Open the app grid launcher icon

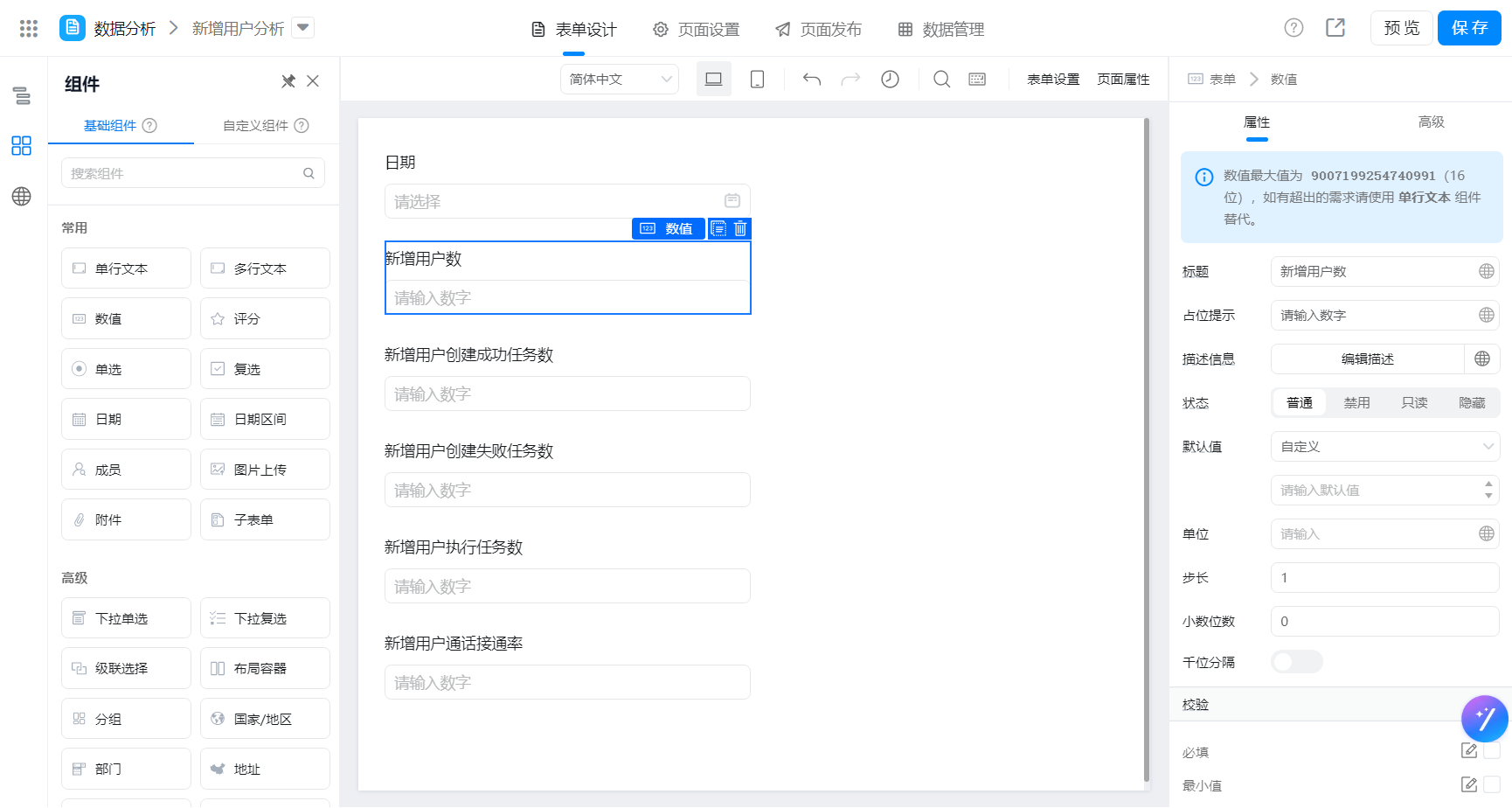(x=29, y=29)
